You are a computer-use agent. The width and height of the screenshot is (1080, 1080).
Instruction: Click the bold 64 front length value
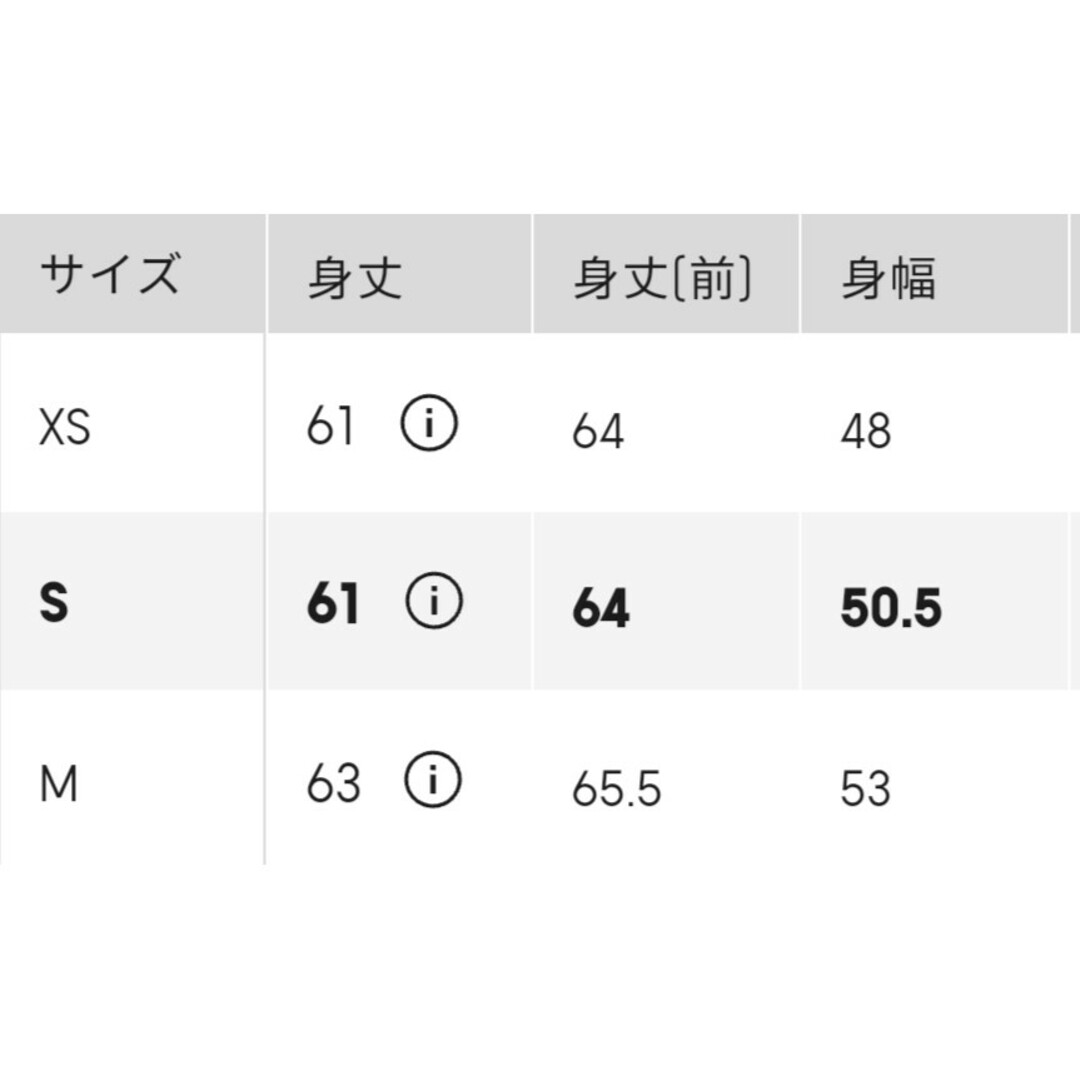(x=601, y=608)
